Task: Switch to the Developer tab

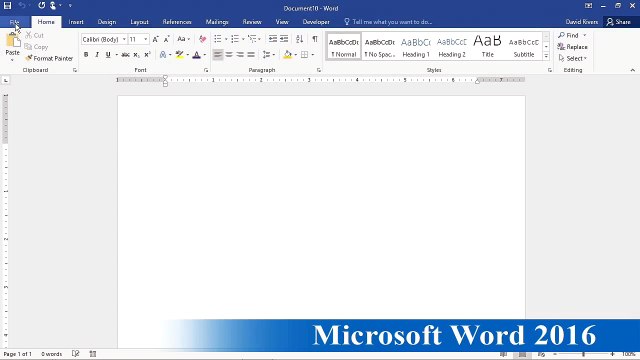Action: (x=316, y=22)
